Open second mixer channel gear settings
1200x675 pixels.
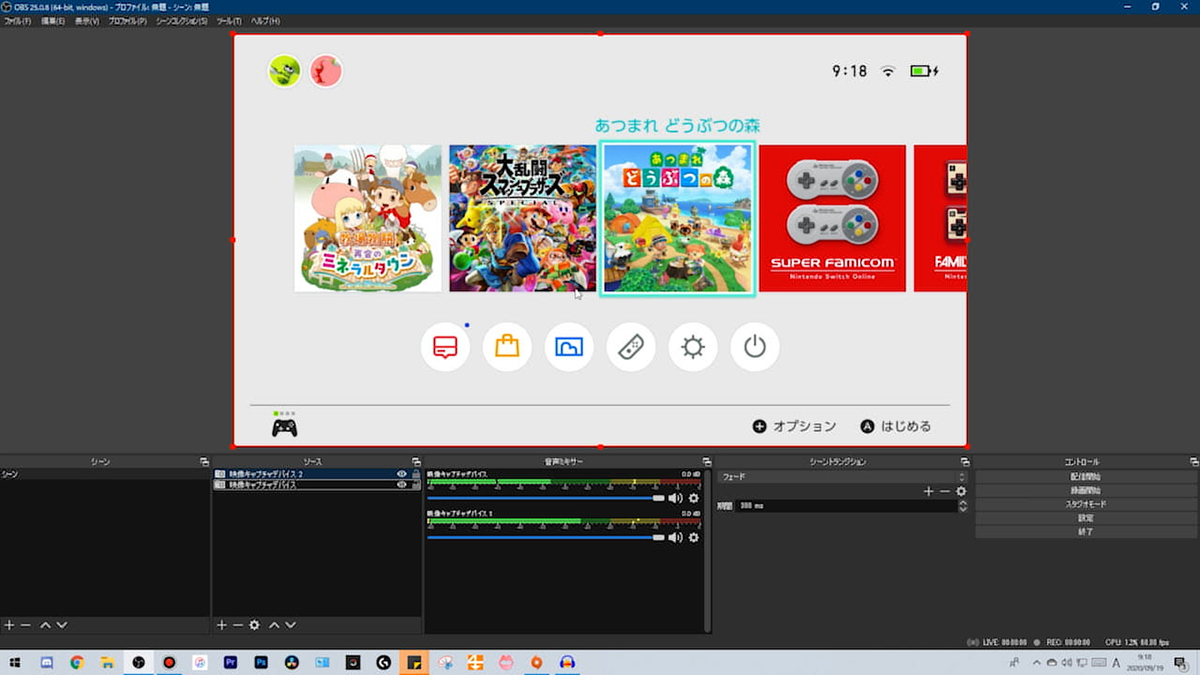[x=694, y=537]
